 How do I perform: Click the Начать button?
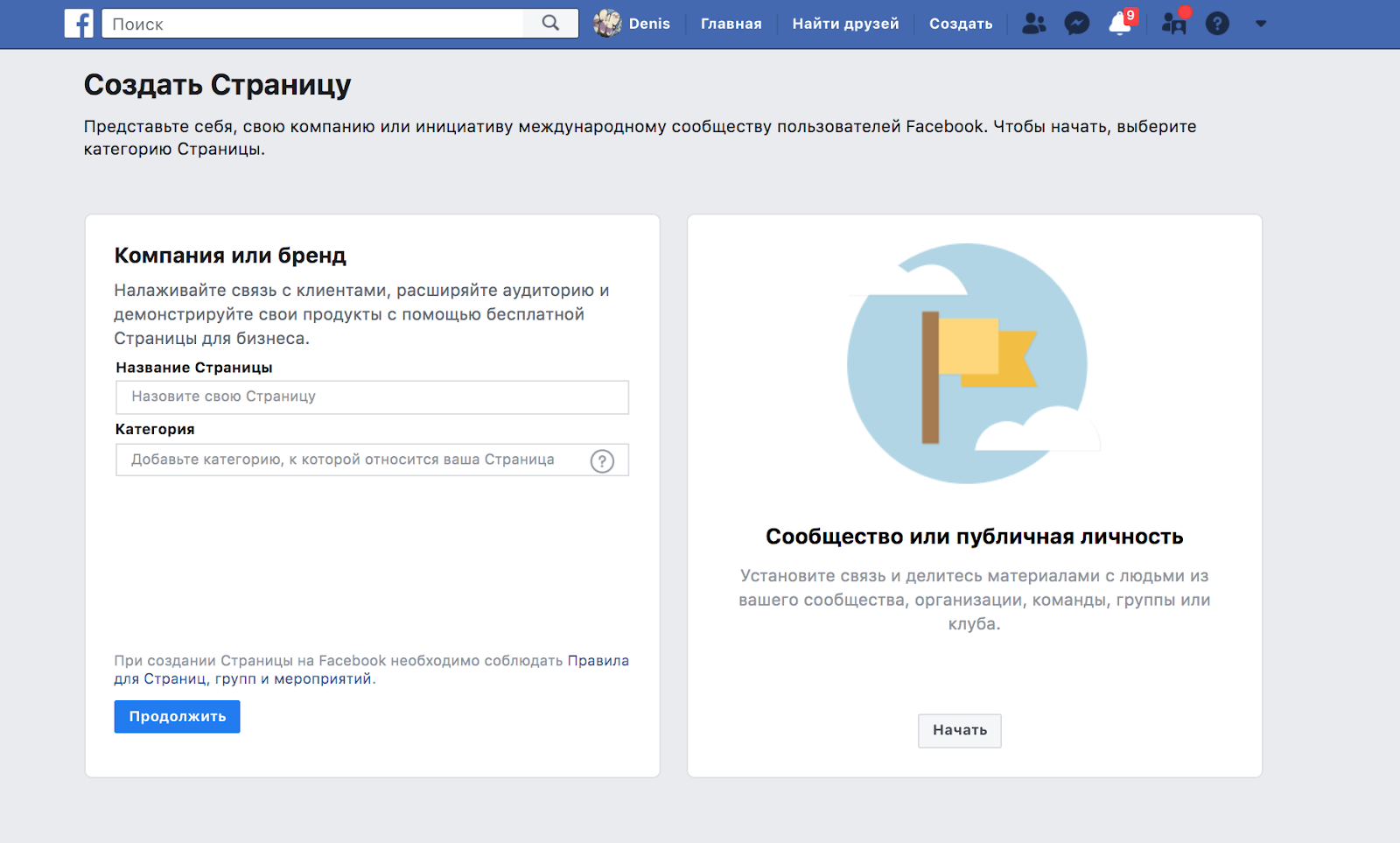click(x=960, y=730)
